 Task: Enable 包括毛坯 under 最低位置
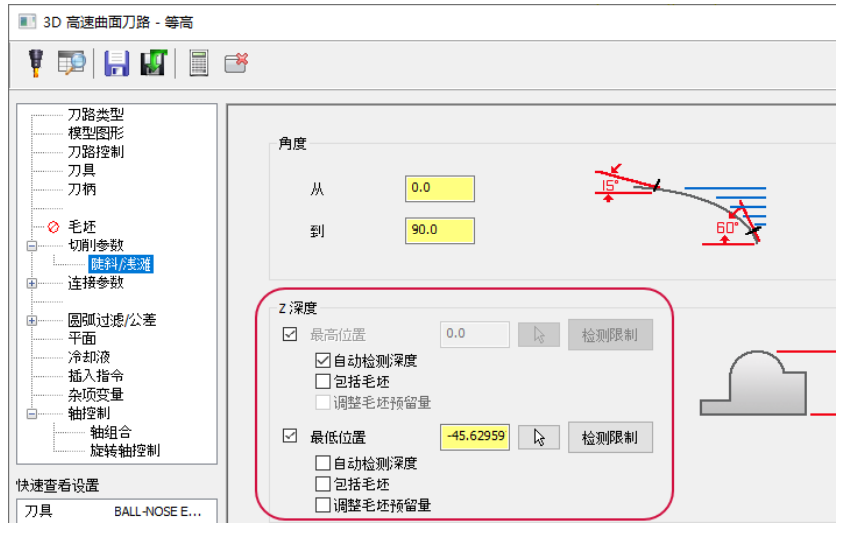coord(323,484)
